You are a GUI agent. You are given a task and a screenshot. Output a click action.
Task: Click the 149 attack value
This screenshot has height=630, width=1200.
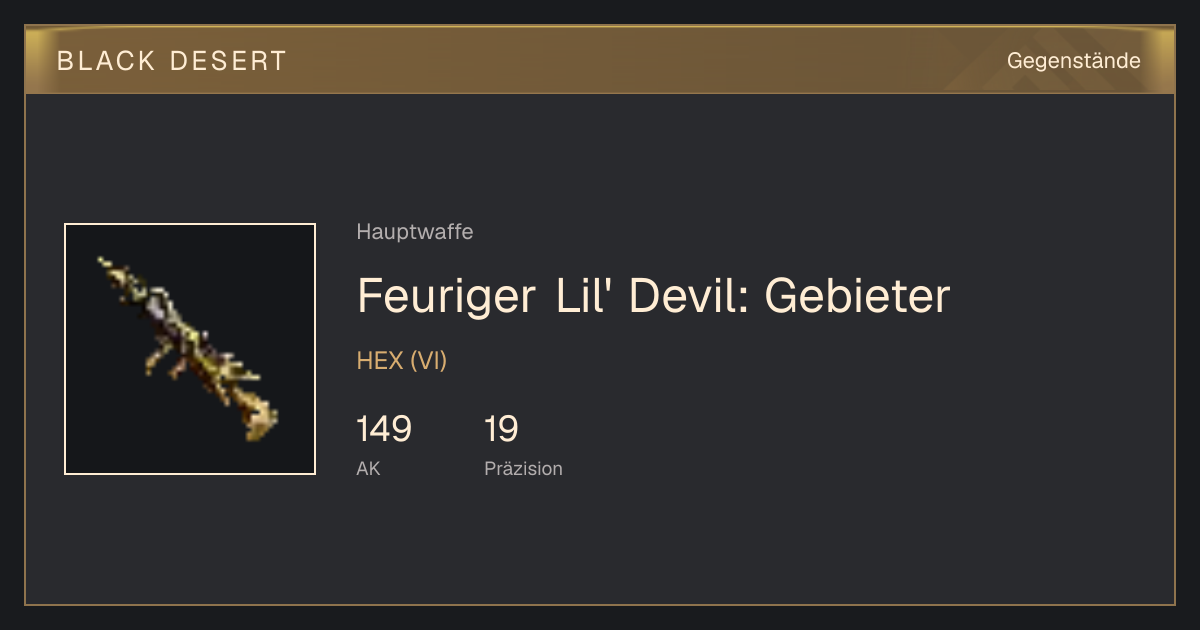coord(384,429)
